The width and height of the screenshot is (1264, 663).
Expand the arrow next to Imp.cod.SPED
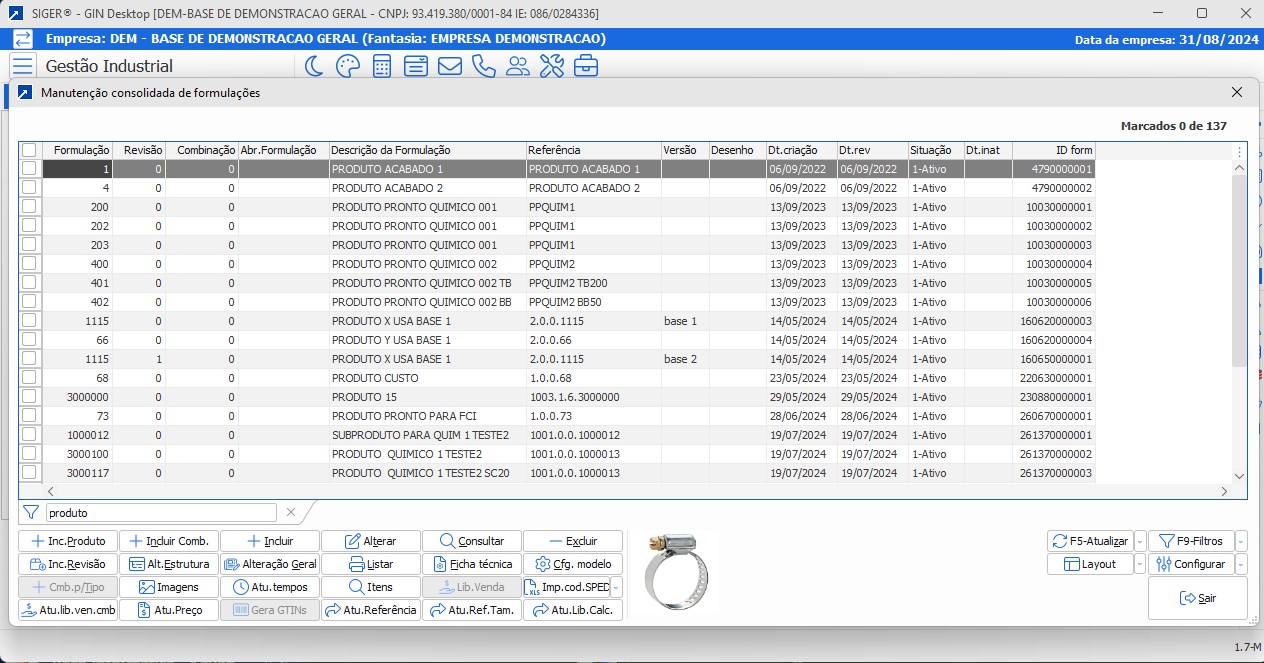tap(616, 588)
